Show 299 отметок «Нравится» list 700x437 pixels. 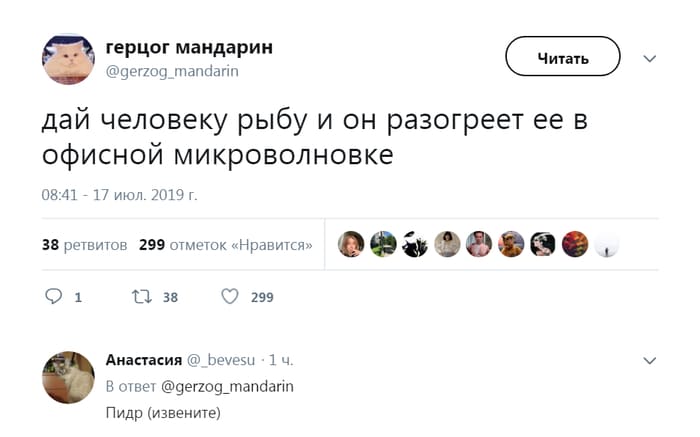[x=226, y=245]
